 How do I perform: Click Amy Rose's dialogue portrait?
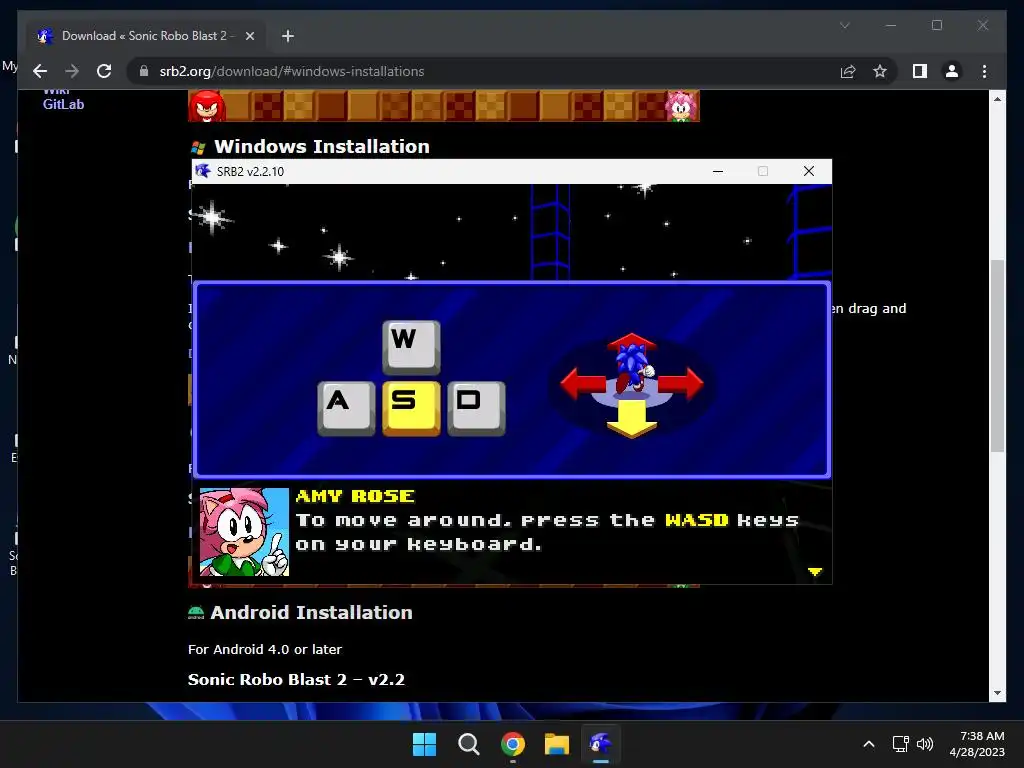[244, 532]
